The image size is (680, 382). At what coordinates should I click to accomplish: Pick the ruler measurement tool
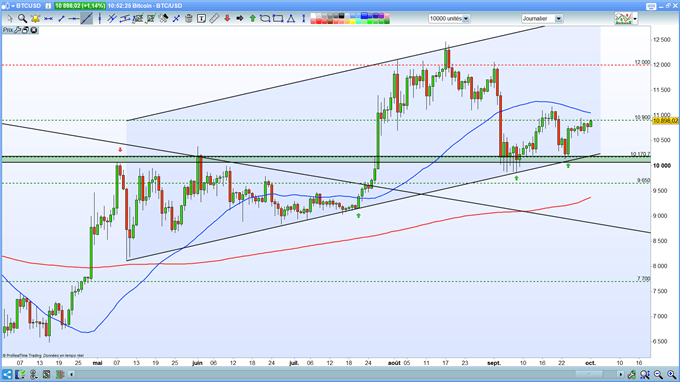pos(214,18)
